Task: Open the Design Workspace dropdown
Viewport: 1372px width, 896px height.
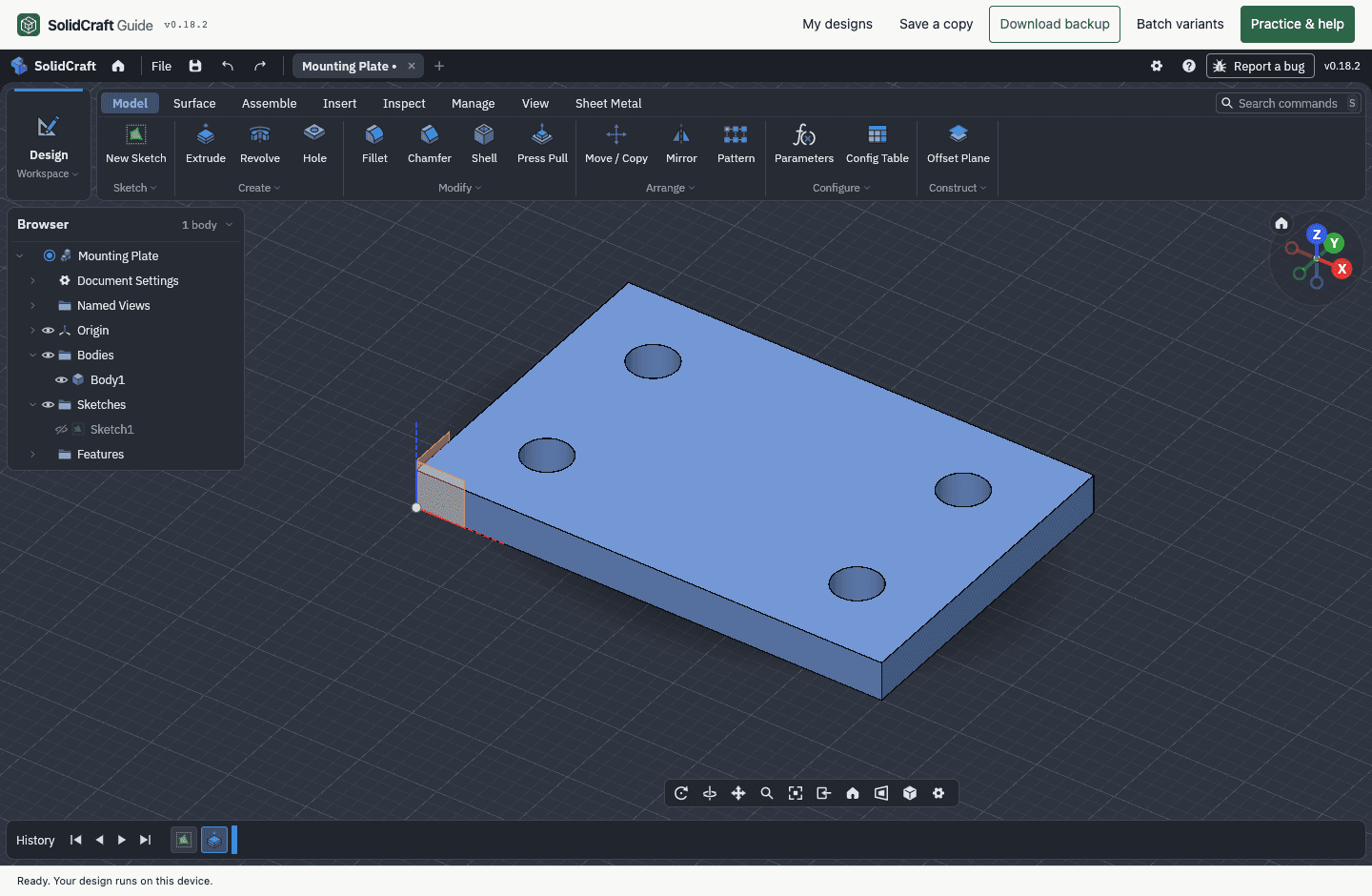Action: click(x=49, y=146)
